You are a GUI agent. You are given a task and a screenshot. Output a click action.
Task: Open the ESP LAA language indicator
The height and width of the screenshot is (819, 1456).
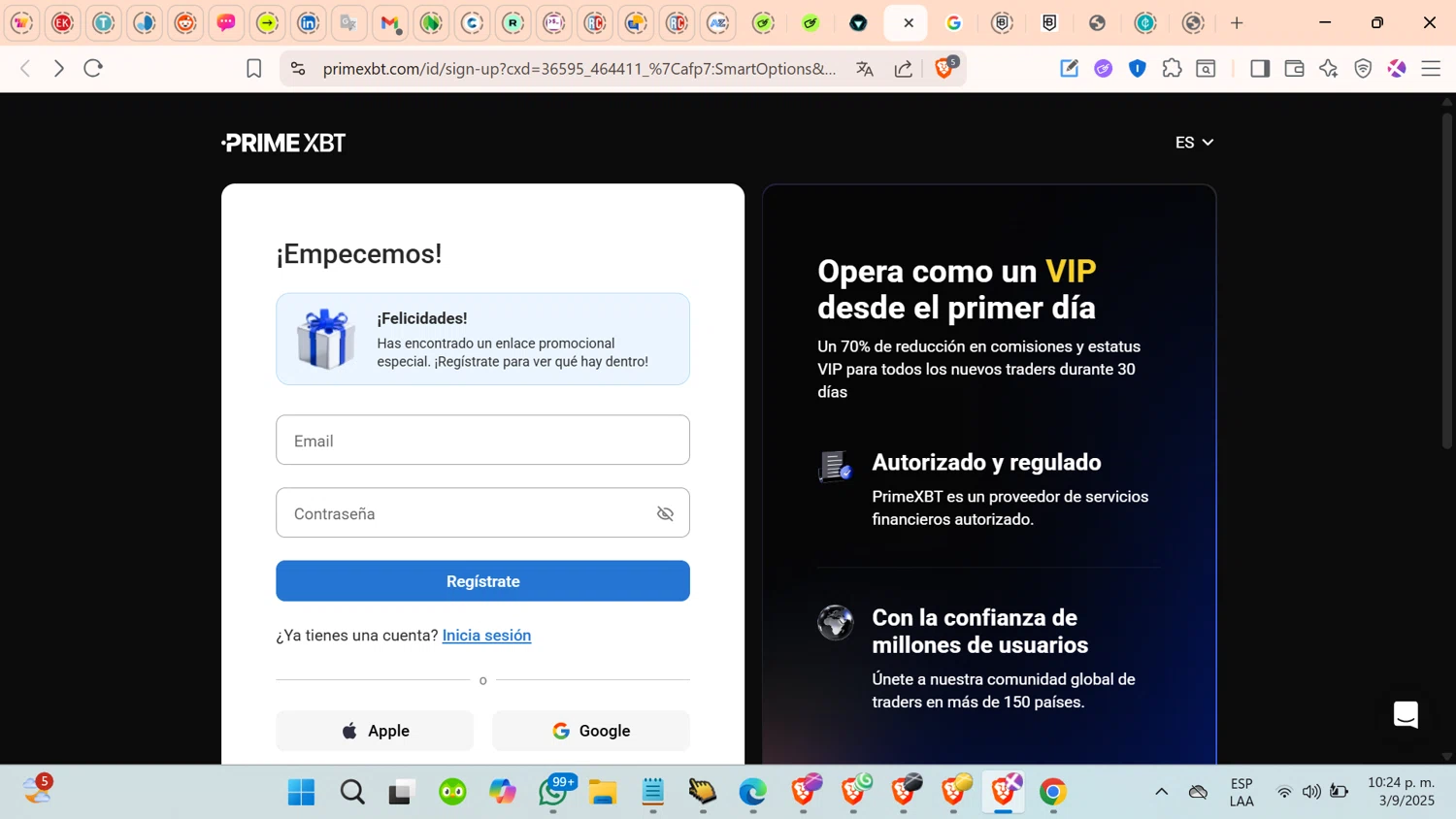(x=1241, y=793)
